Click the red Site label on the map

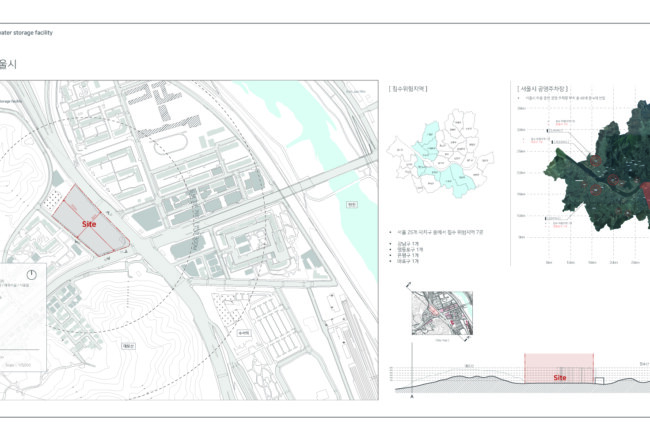click(89, 226)
